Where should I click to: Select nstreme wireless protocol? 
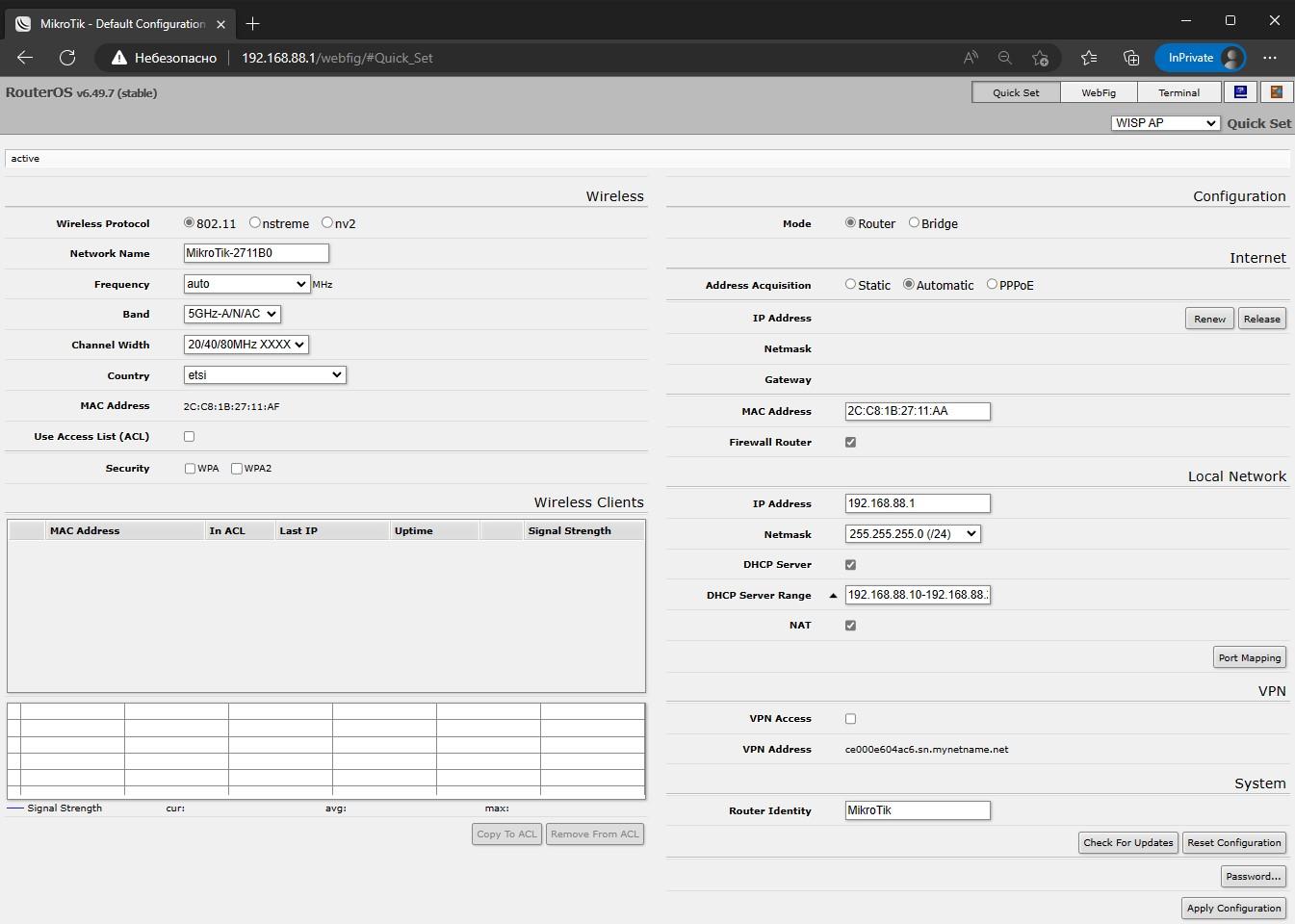[x=254, y=222]
